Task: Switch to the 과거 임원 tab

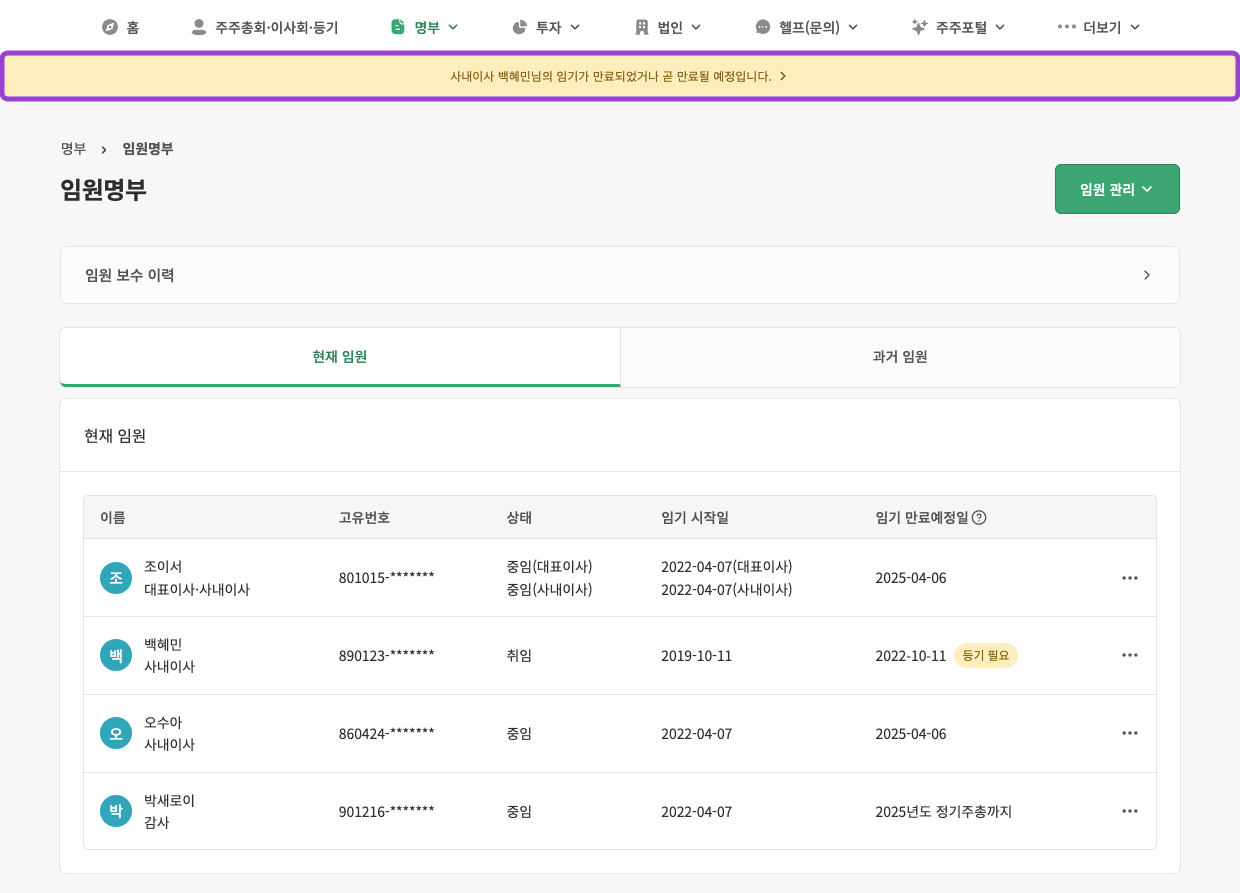Action: tap(899, 357)
